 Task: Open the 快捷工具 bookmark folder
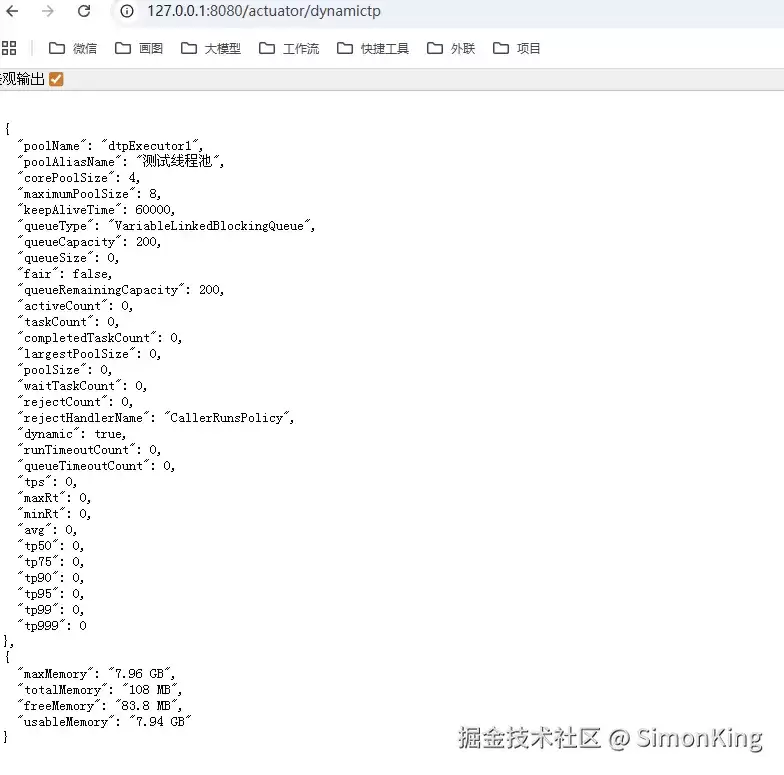(372, 48)
